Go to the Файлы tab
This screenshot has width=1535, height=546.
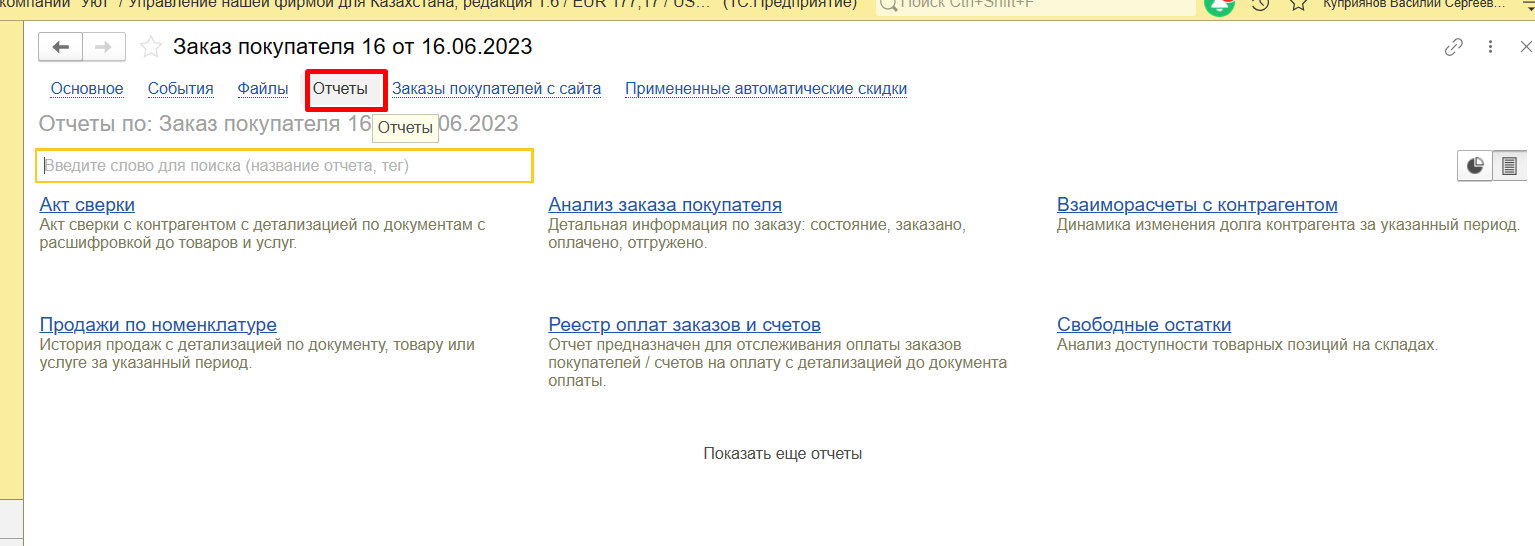coord(263,88)
